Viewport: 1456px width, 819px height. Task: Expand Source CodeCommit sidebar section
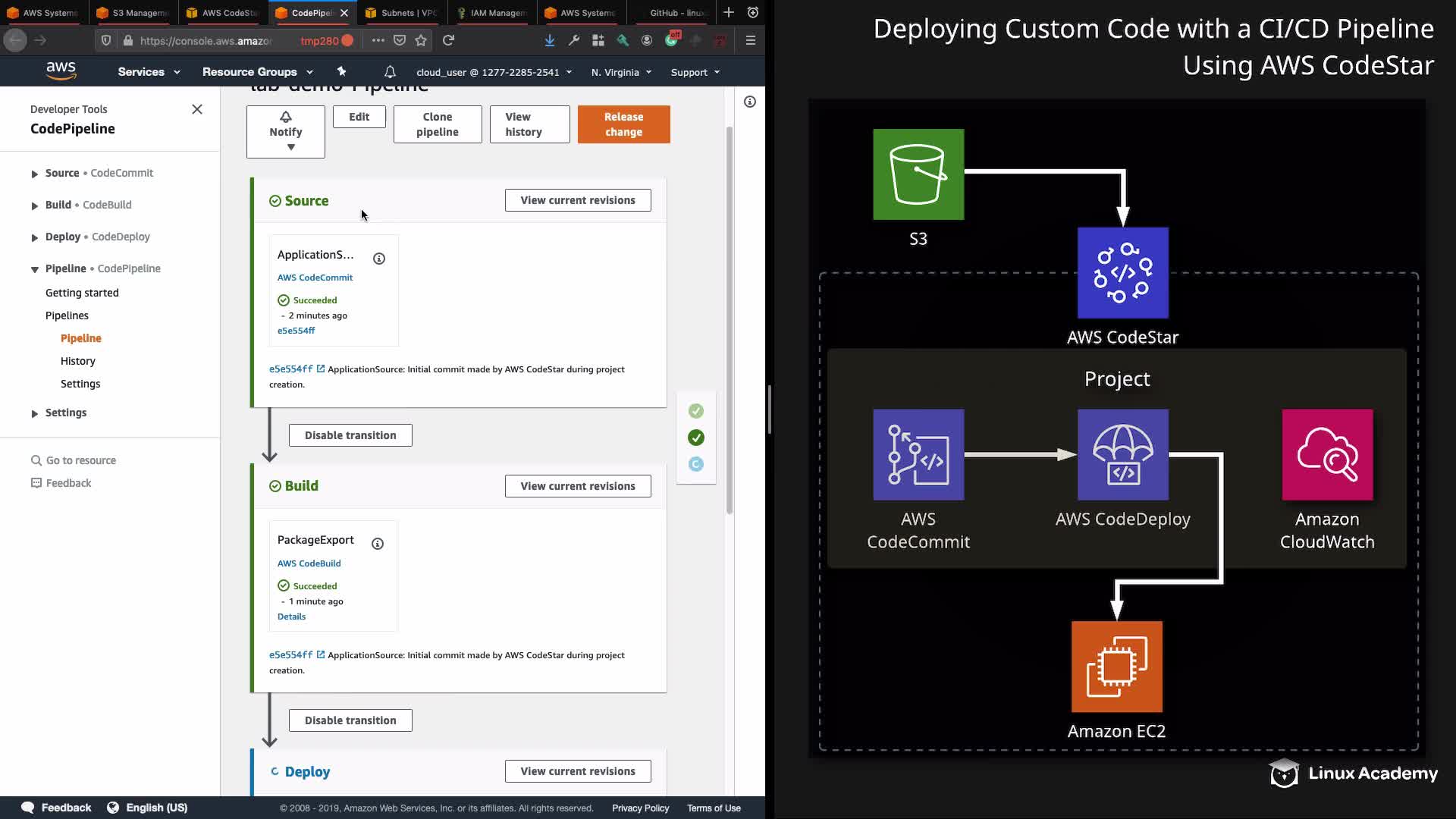[x=35, y=174]
